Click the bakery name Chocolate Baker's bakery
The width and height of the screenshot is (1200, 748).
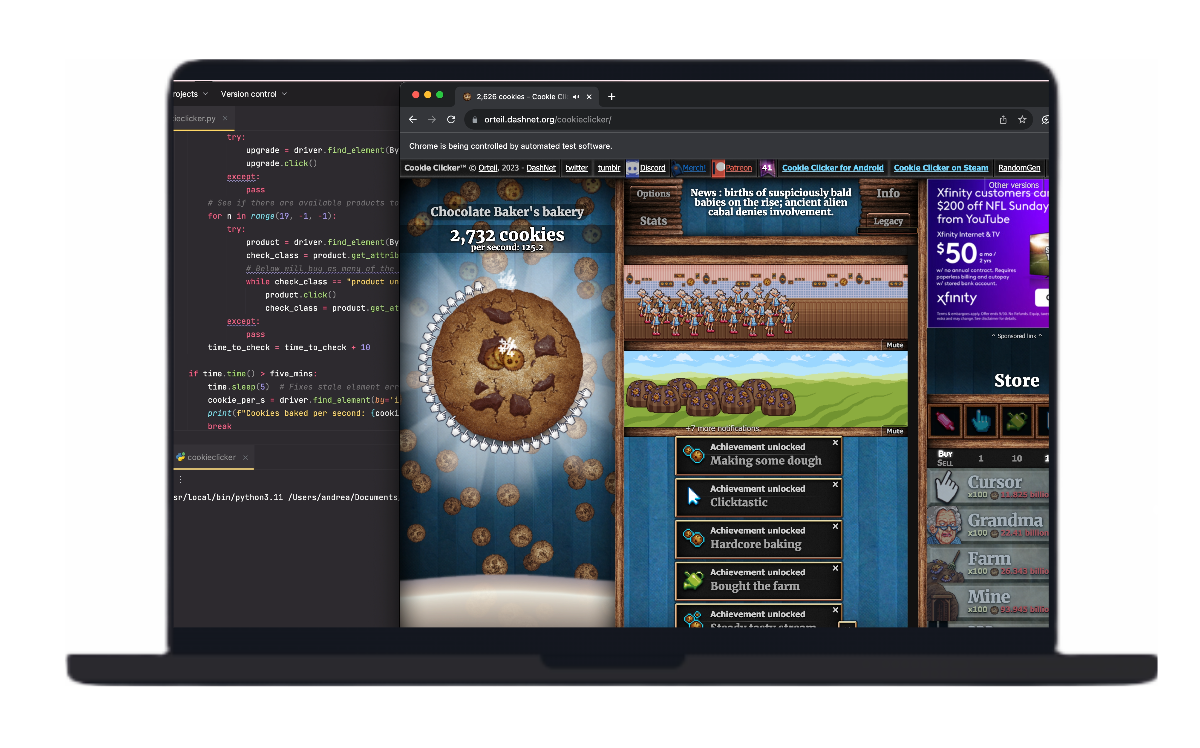507,212
